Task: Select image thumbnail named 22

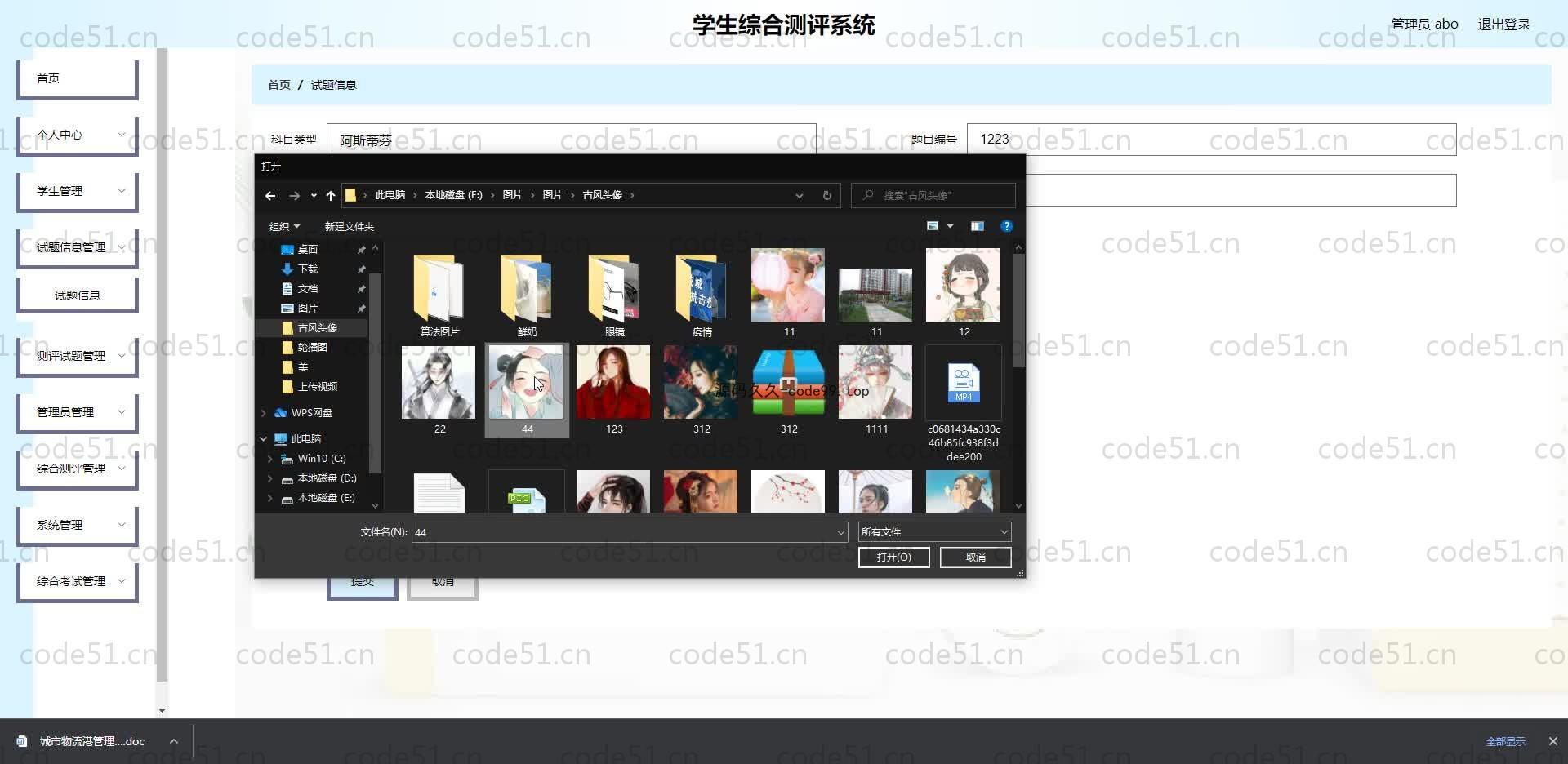Action: pos(439,390)
